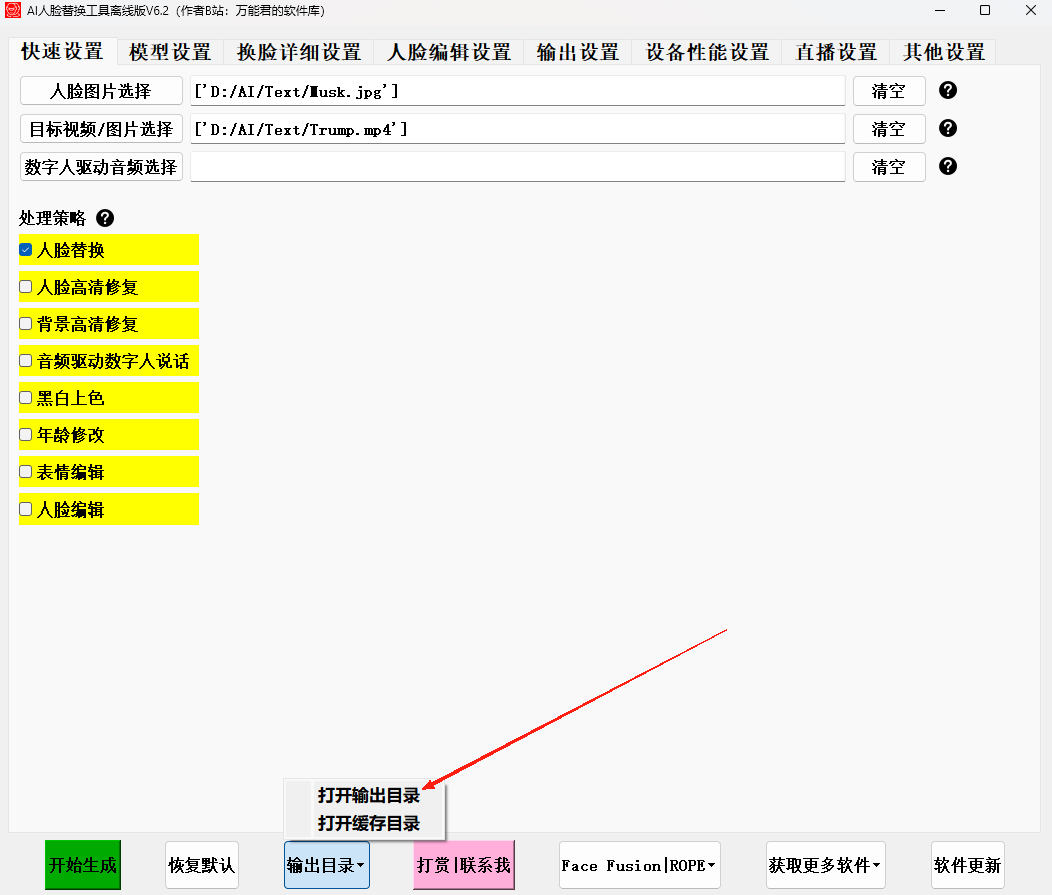This screenshot has height=895, width=1052.
Task: Select 打开缓存目录 from the popup menu
Action: click(368, 824)
